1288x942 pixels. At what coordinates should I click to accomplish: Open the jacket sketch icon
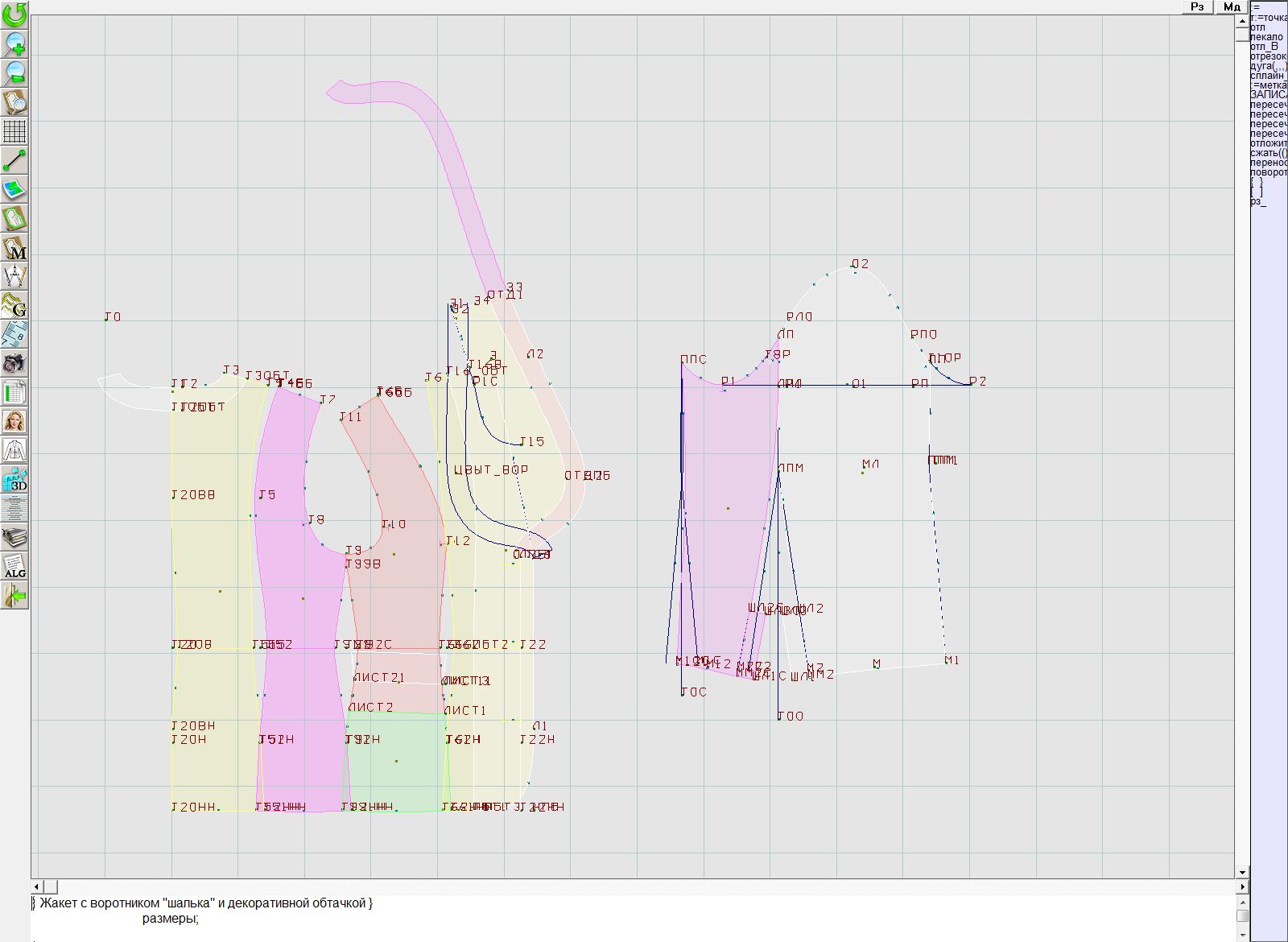click(x=14, y=450)
